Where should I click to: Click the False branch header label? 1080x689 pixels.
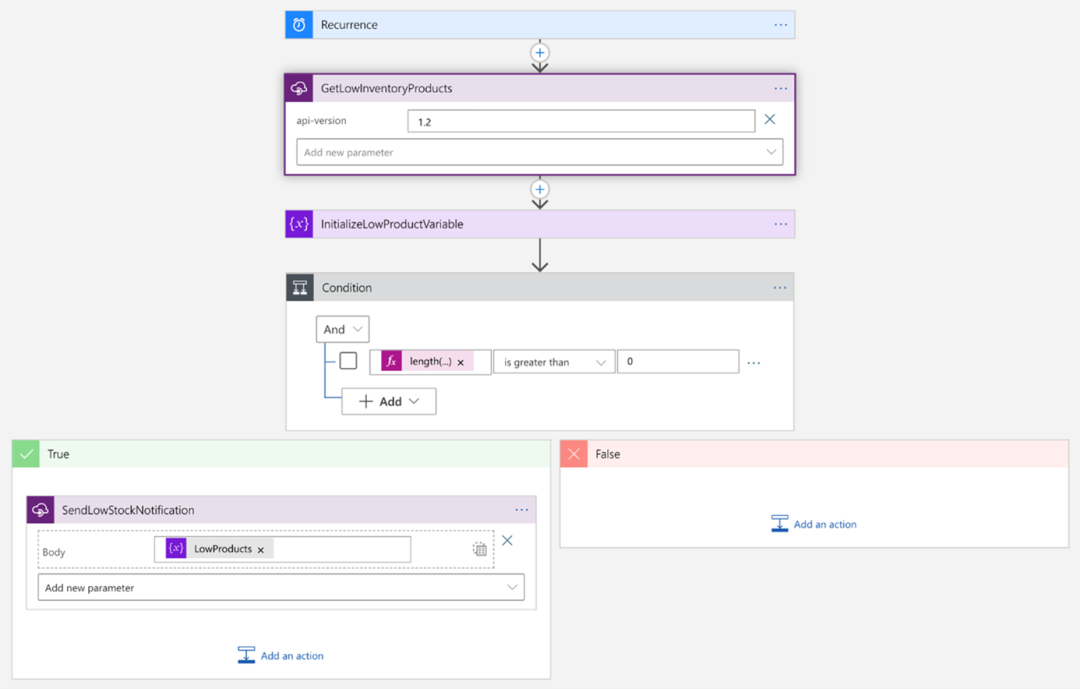[608, 454]
